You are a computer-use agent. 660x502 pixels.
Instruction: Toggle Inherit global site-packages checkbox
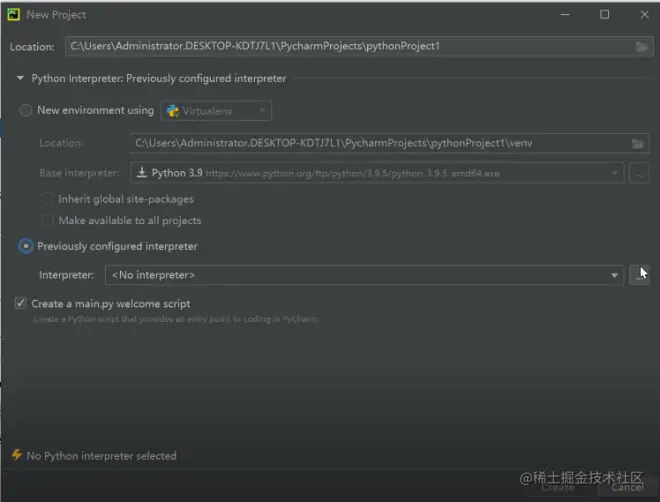point(47,199)
